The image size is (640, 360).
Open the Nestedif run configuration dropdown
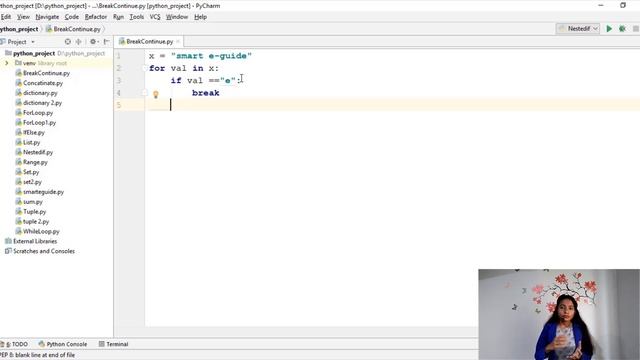point(578,29)
